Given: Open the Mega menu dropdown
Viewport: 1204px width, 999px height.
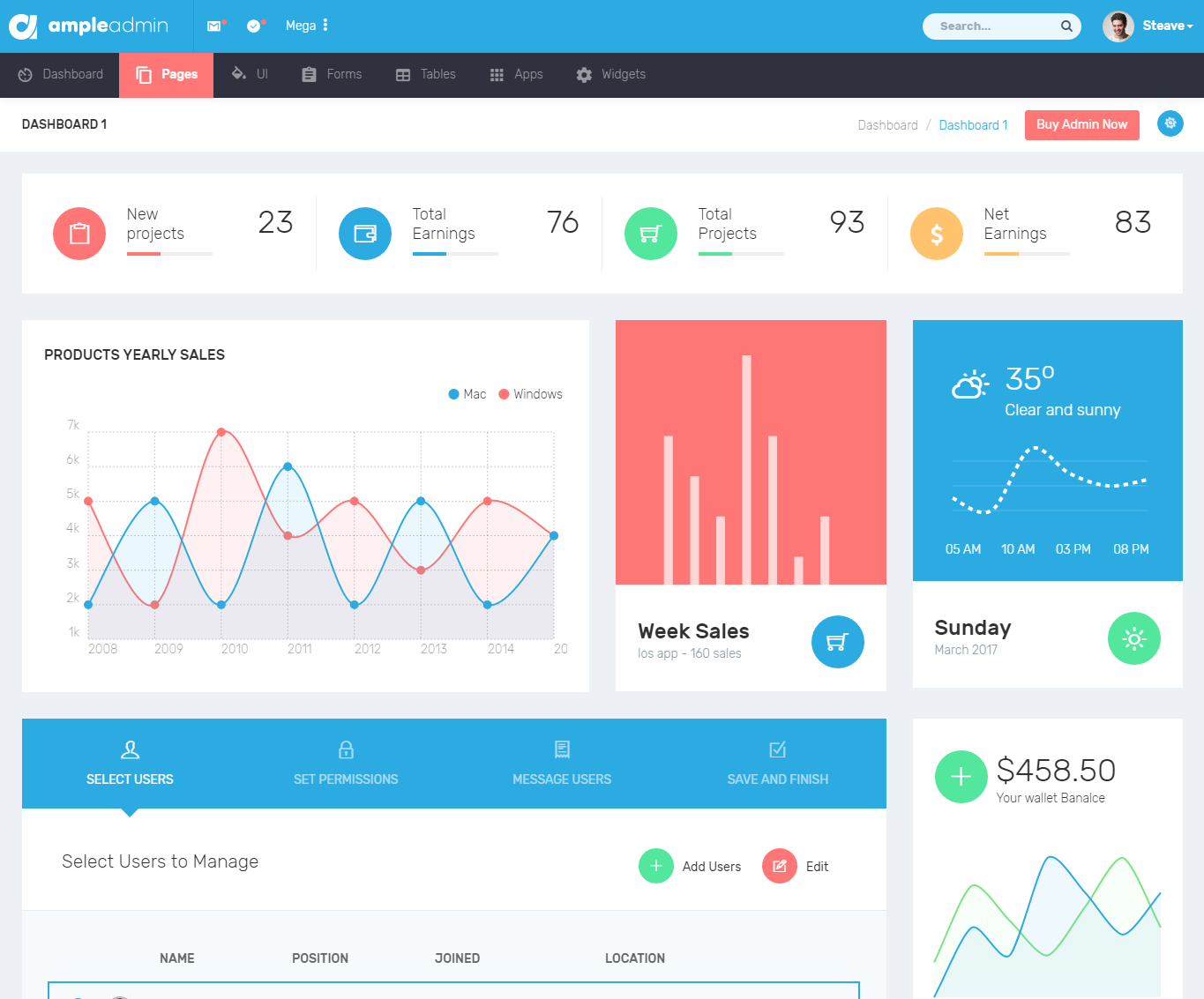Looking at the screenshot, I should pyautogui.click(x=306, y=26).
